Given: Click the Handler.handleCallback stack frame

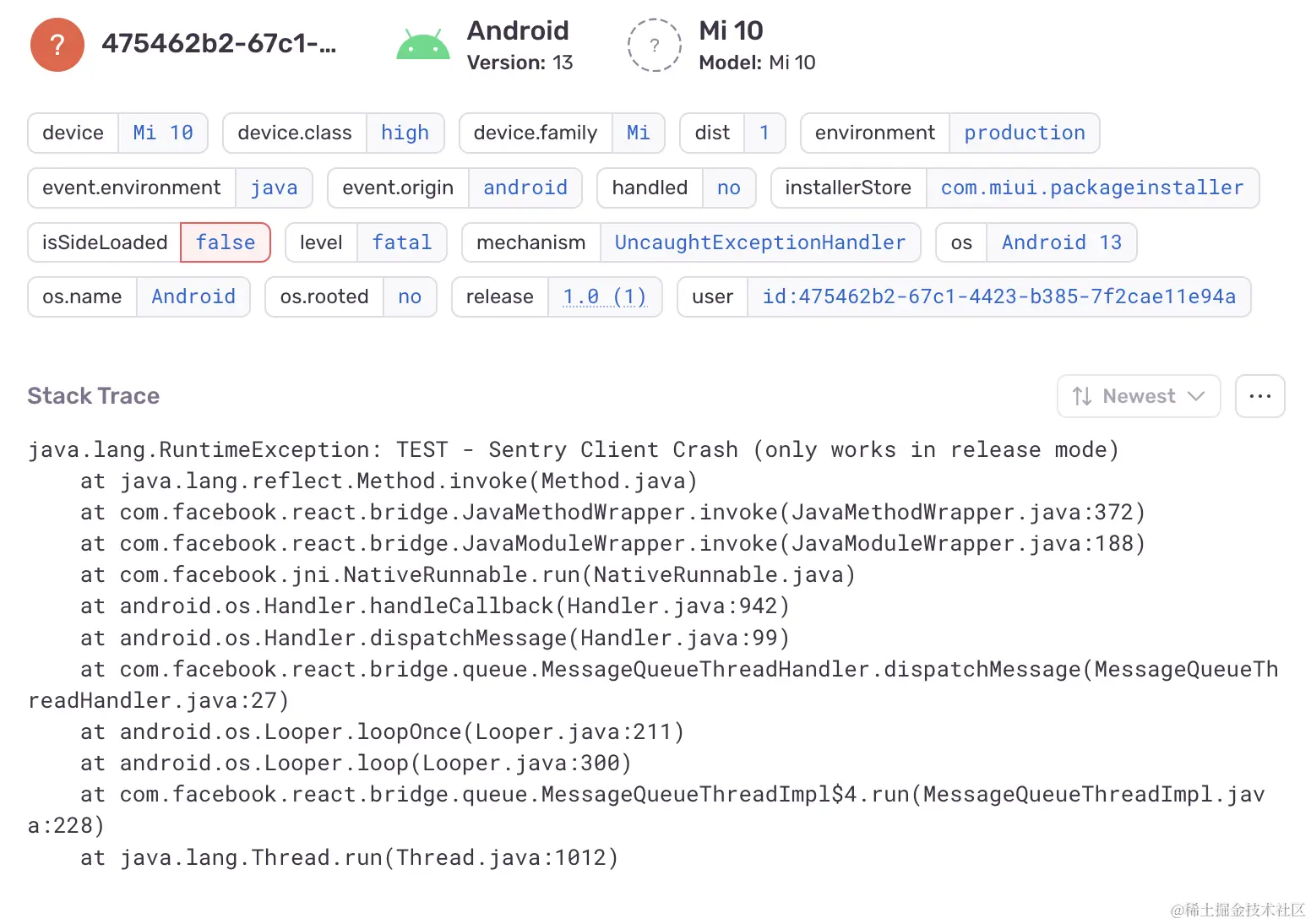Looking at the screenshot, I should click(x=434, y=606).
